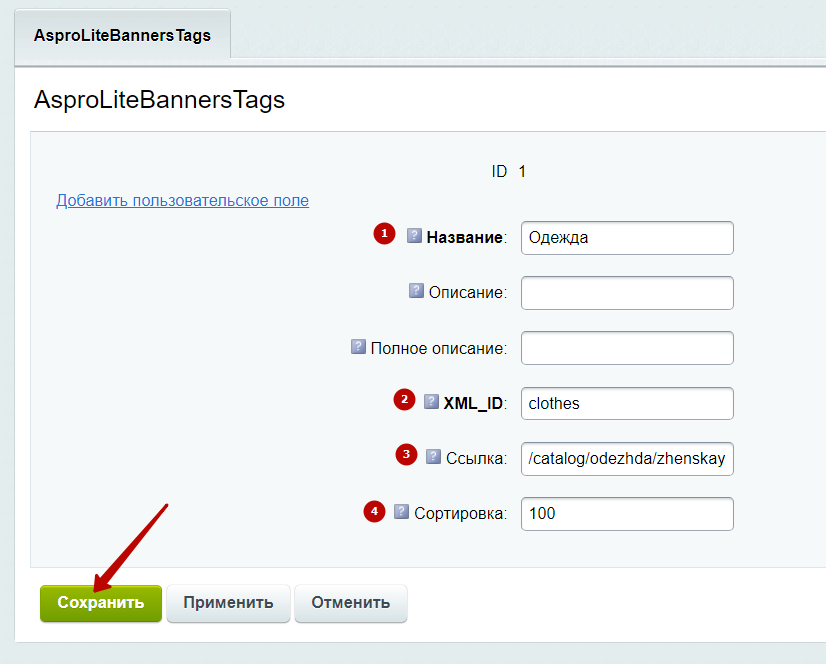Click help icon next to XML_ID
The height and width of the screenshot is (664, 826).
(431, 402)
